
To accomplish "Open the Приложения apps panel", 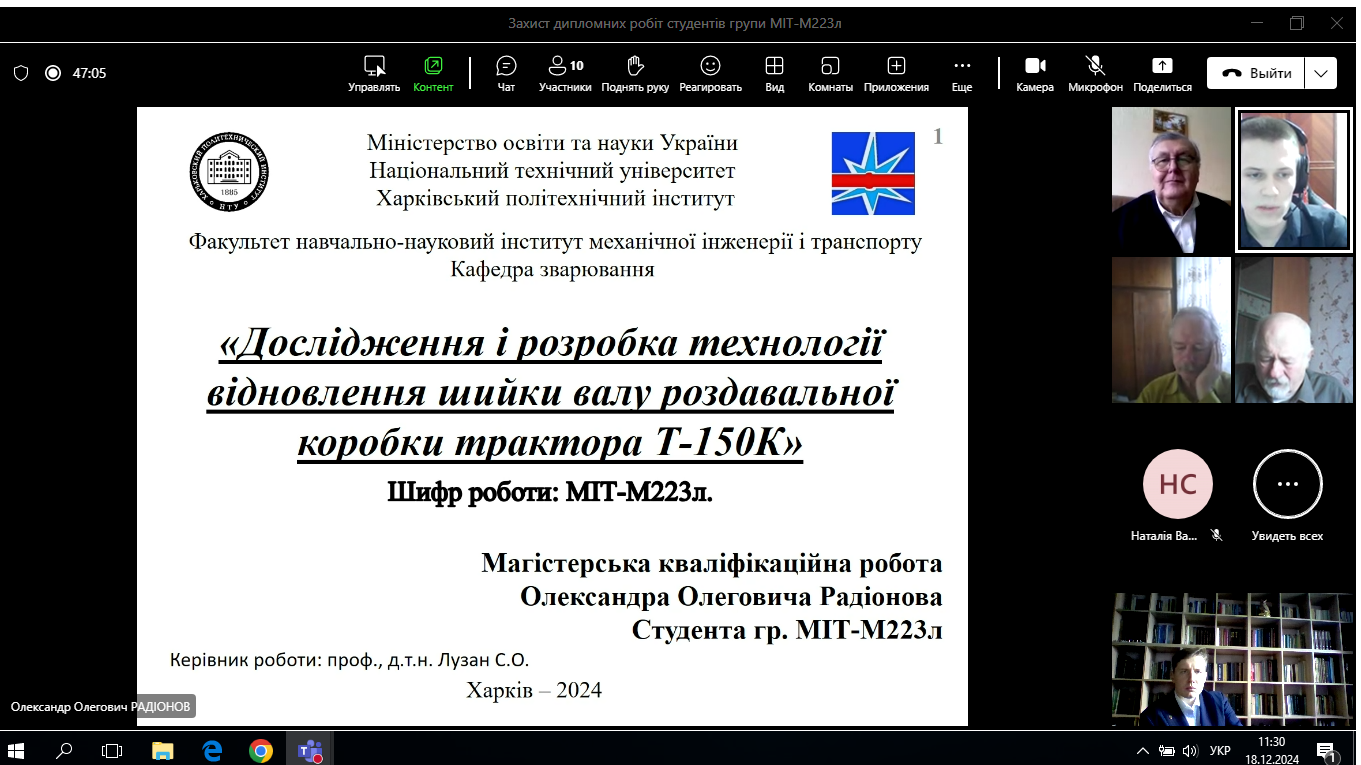I will (896, 73).
